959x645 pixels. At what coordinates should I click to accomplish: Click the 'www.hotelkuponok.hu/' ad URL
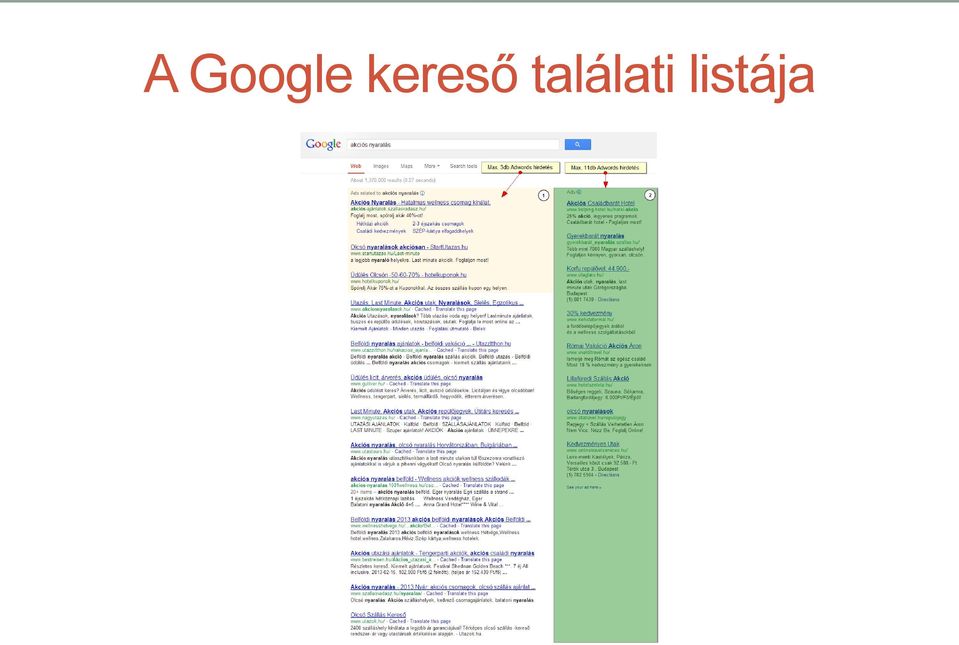(x=374, y=282)
